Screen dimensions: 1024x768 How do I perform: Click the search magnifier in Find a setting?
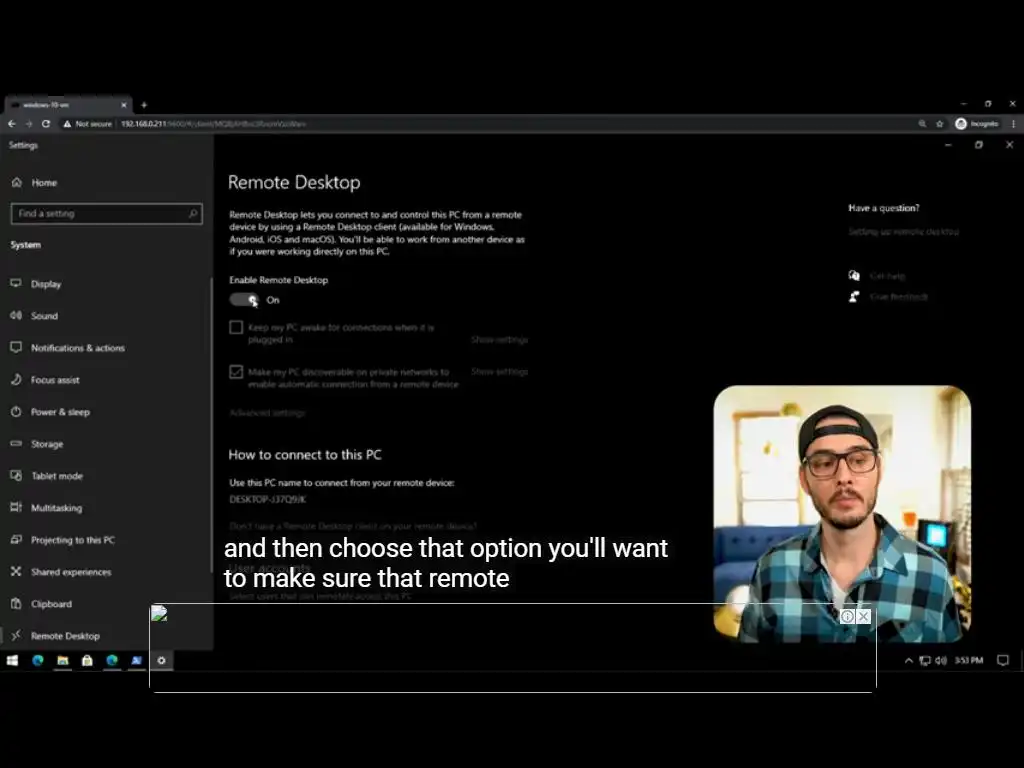tap(193, 214)
